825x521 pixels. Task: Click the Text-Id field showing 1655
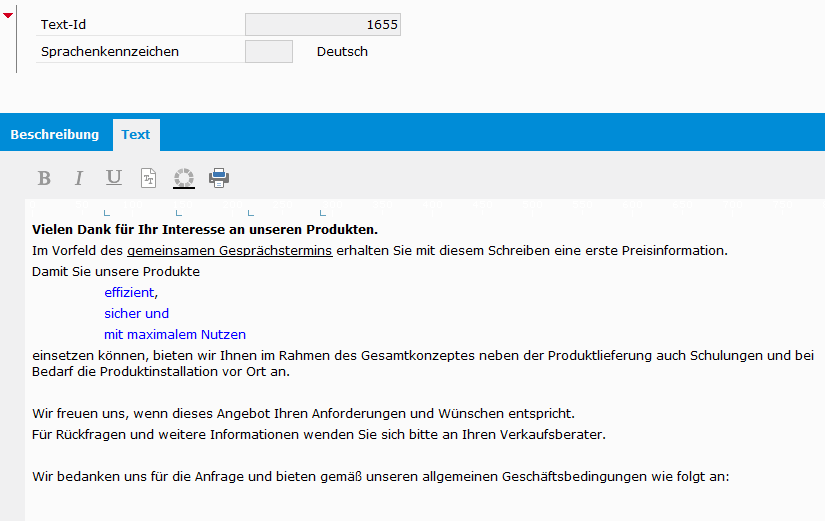(322, 24)
